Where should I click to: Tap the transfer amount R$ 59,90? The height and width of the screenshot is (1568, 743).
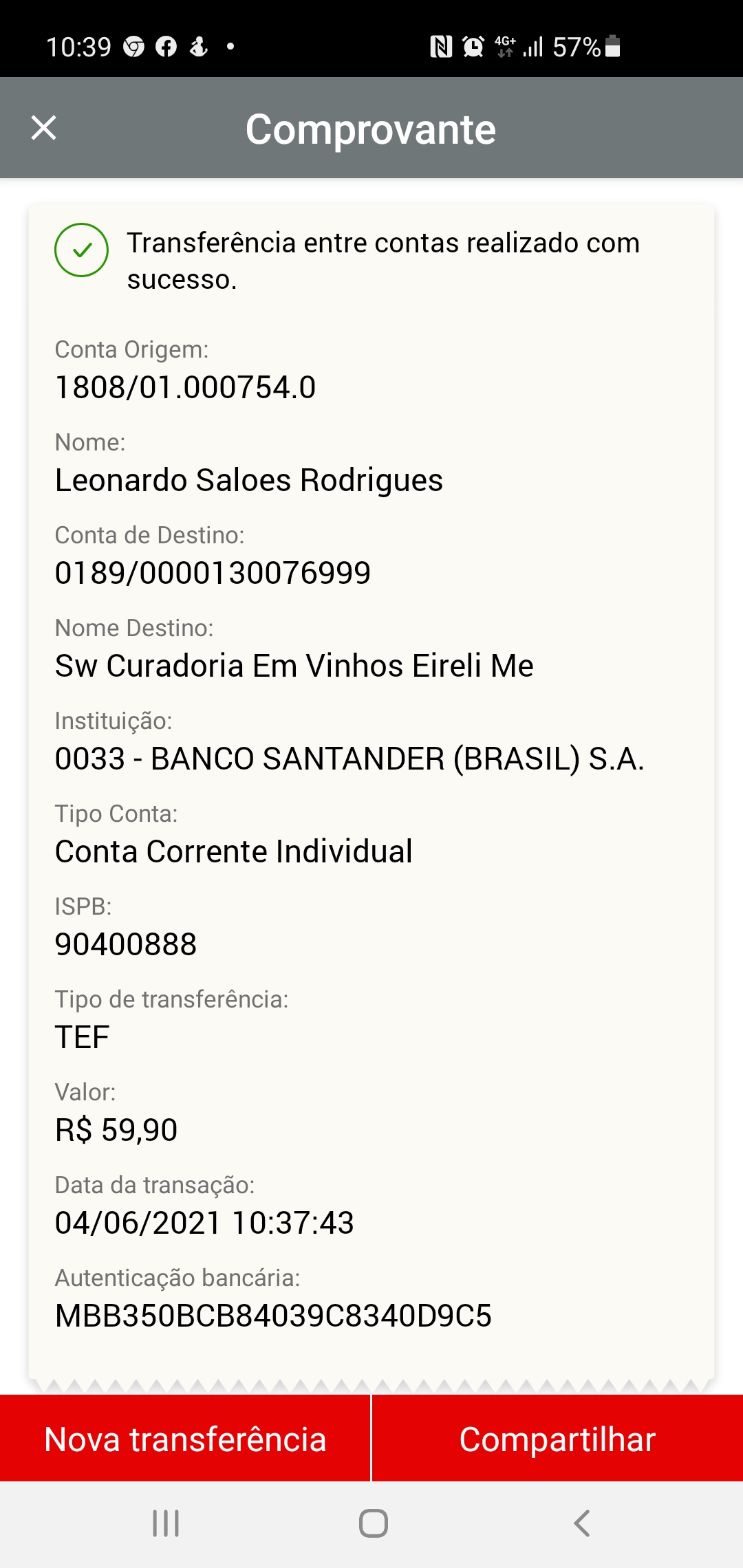[x=116, y=1130]
